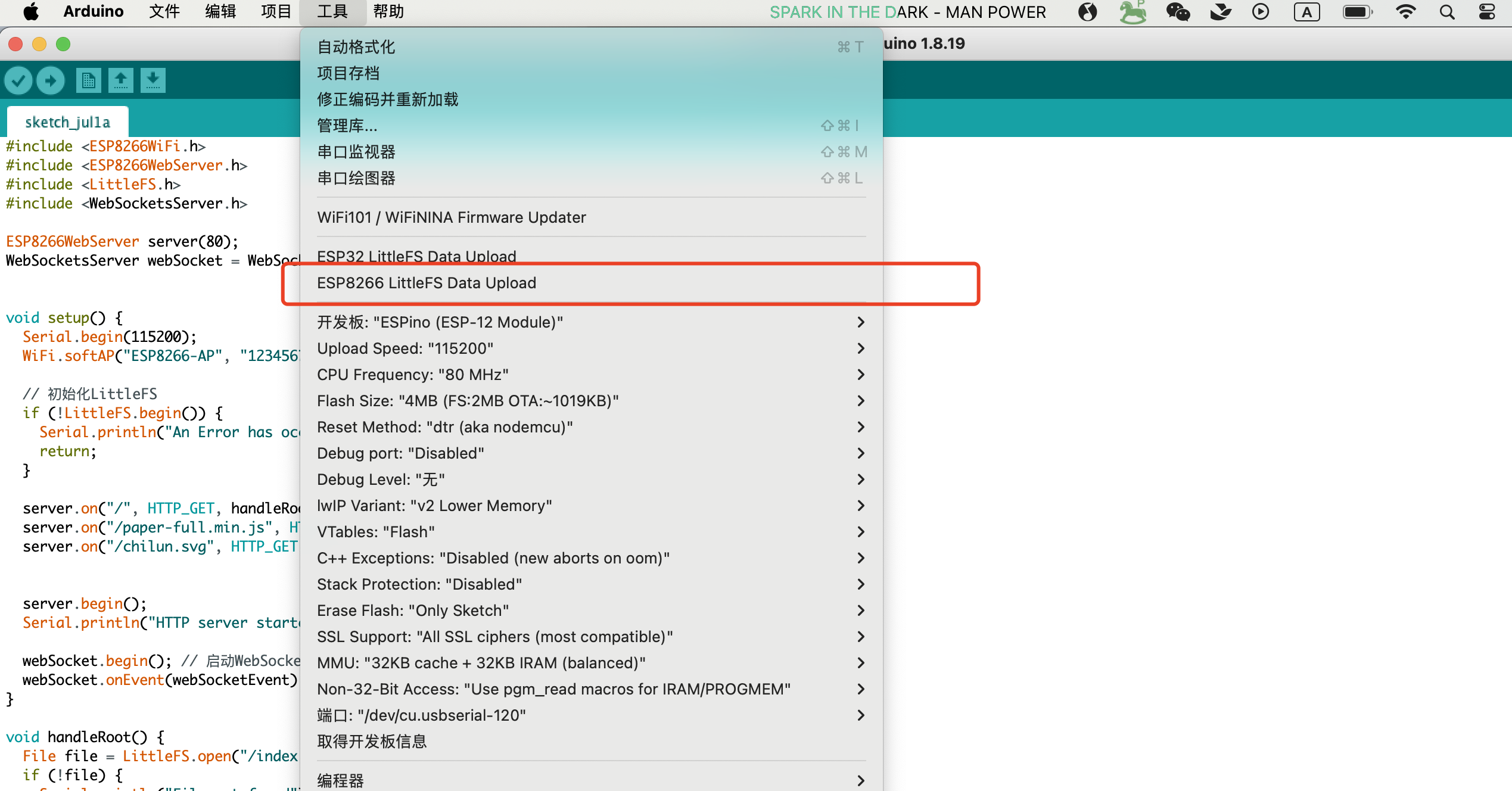
Task: Open the WeChat menu bar icon
Action: [1178, 12]
